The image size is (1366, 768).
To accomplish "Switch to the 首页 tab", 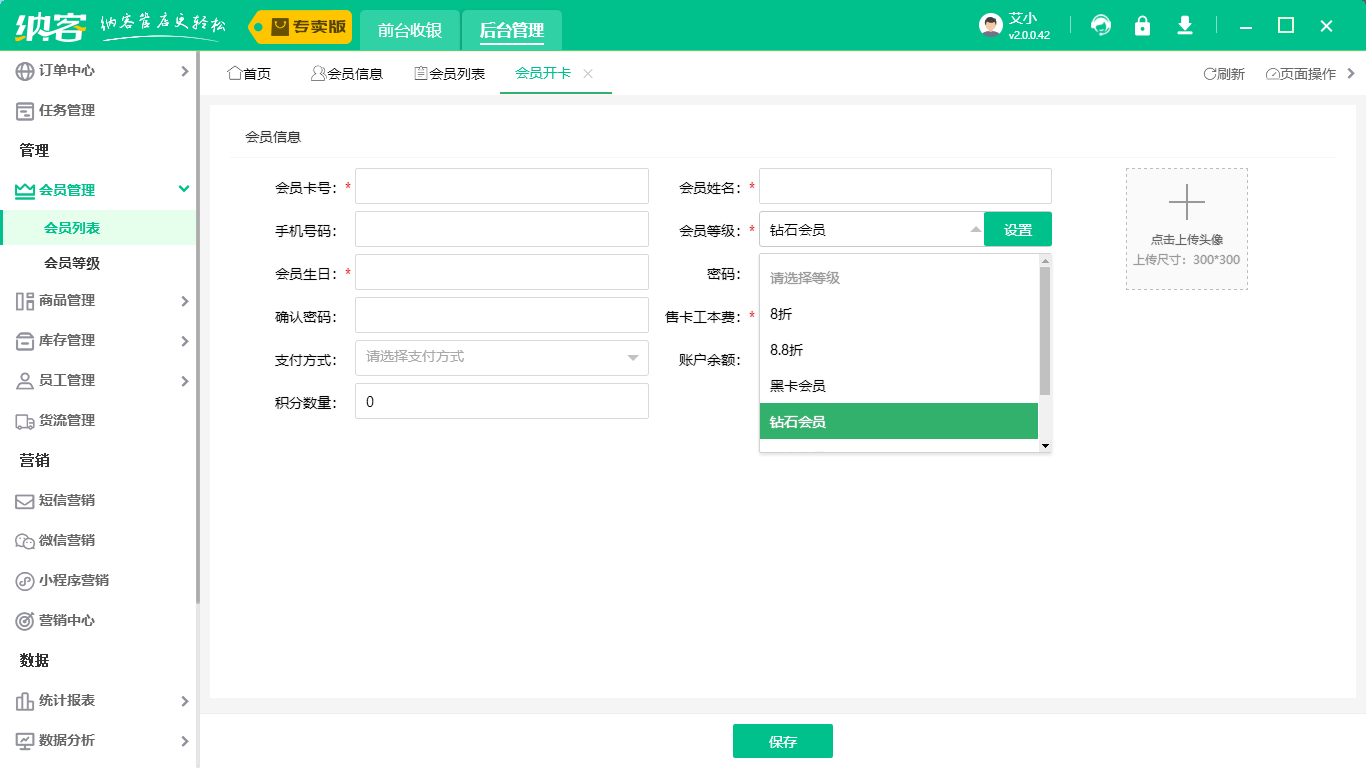I will pyautogui.click(x=248, y=72).
